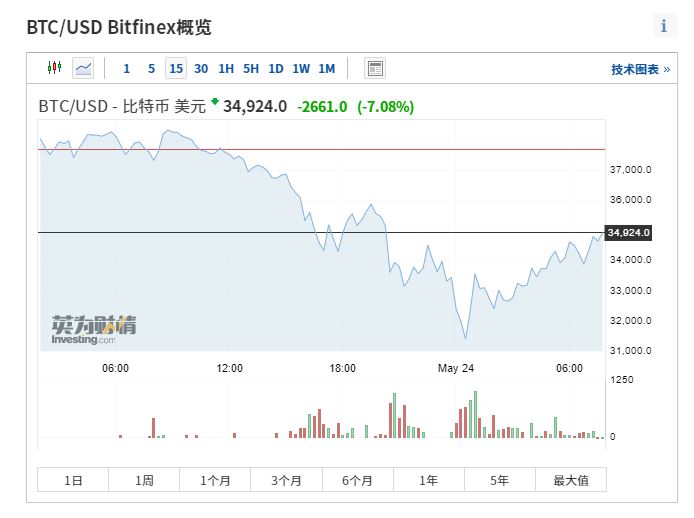
Task: Open the news overlay icon in toolbar
Action: tap(375, 68)
